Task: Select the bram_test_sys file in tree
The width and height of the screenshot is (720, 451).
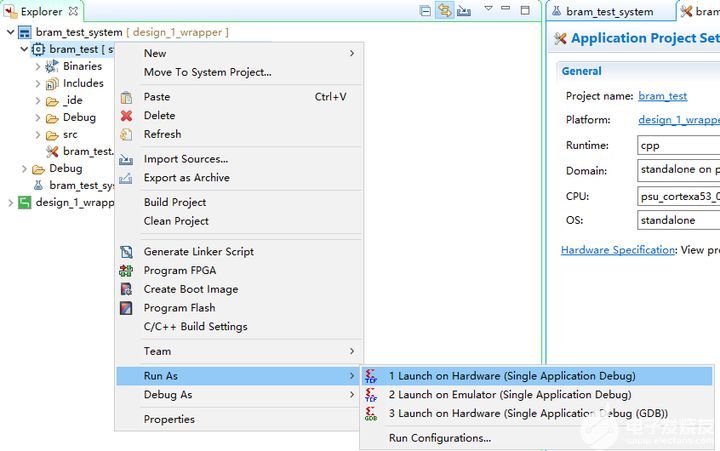Action: click(81, 186)
